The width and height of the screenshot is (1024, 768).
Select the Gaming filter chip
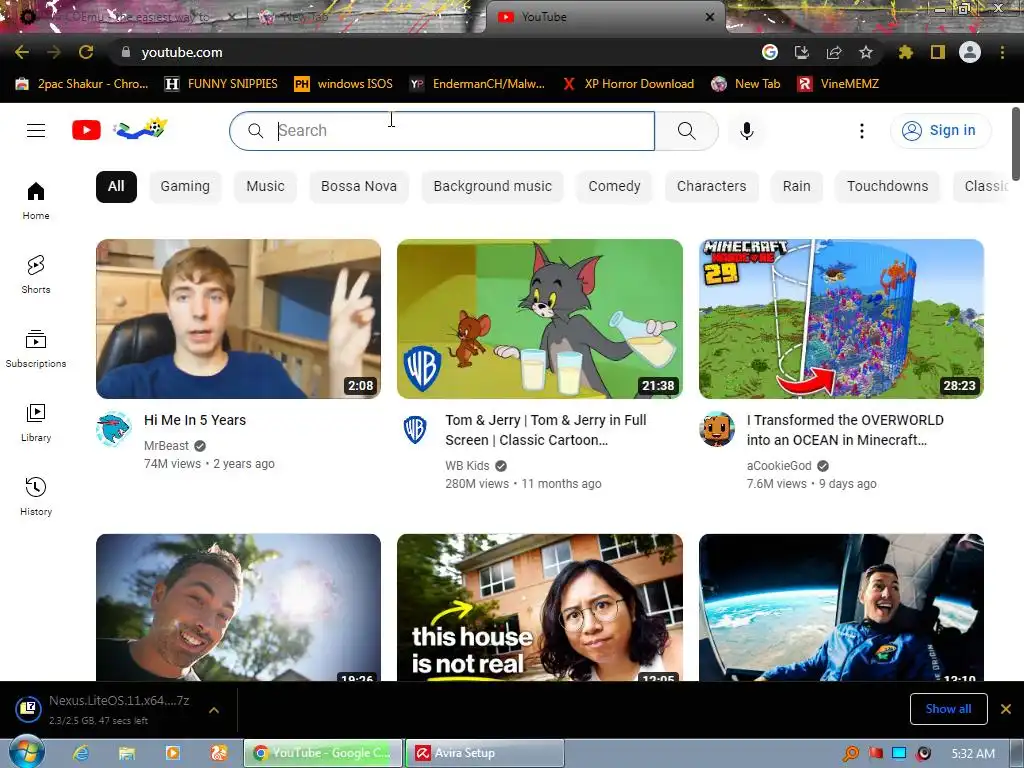tap(185, 187)
